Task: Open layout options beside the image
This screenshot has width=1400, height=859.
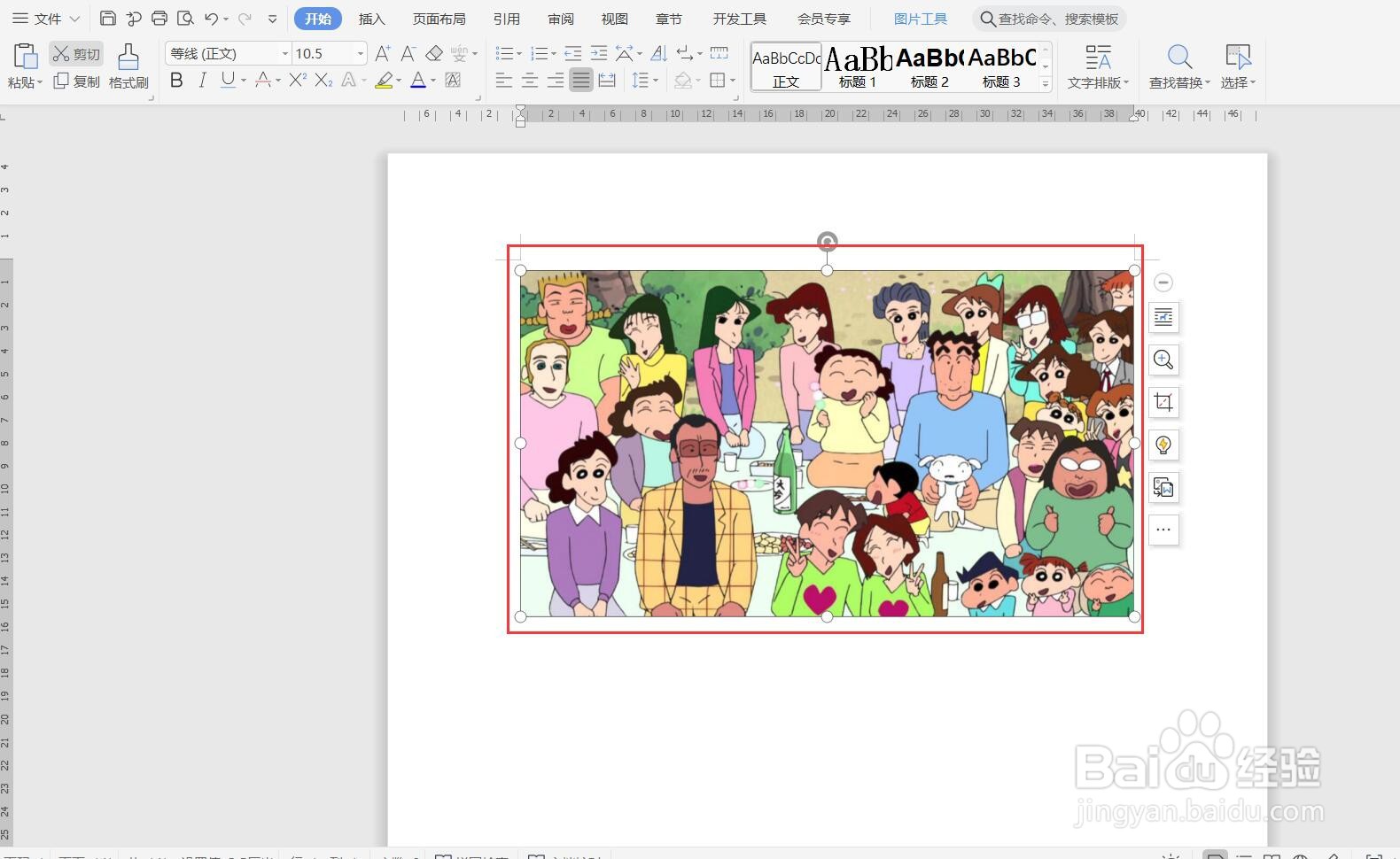Action: coord(1163,317)
